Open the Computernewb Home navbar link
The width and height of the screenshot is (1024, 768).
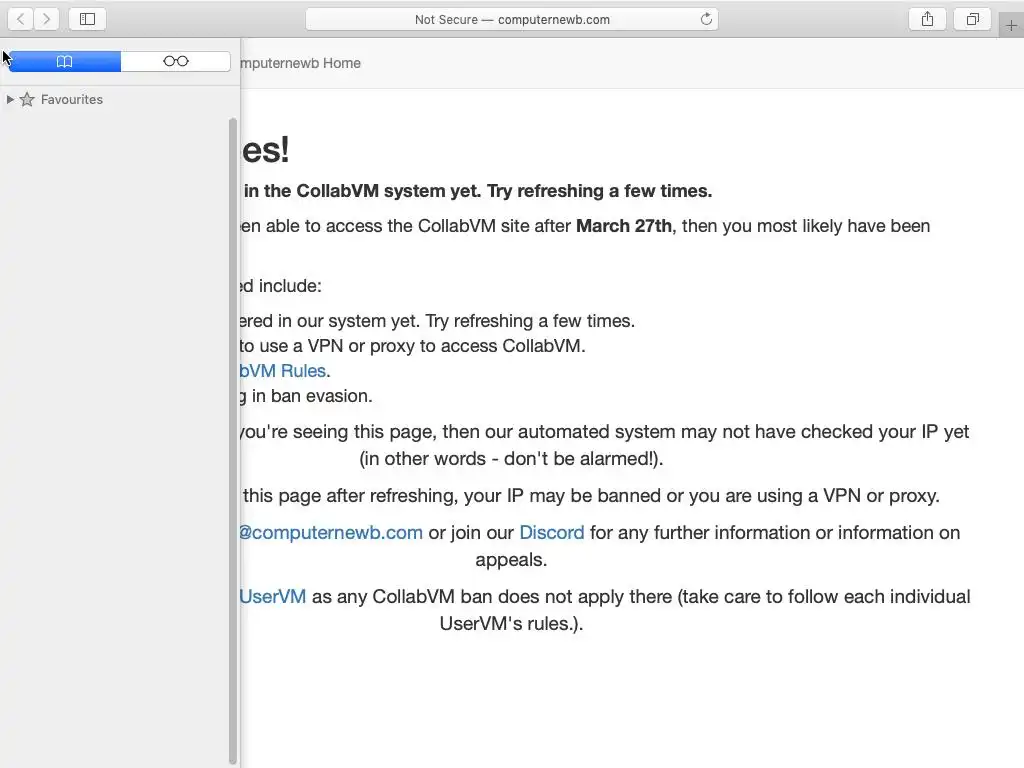click(300, 63)
